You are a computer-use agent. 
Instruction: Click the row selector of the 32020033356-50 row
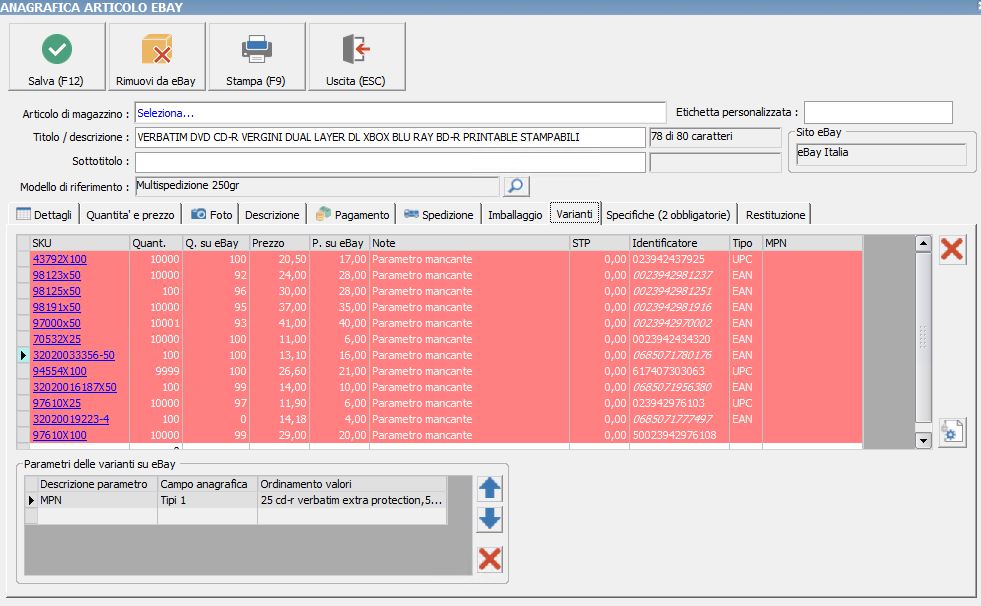click(23, 355)
